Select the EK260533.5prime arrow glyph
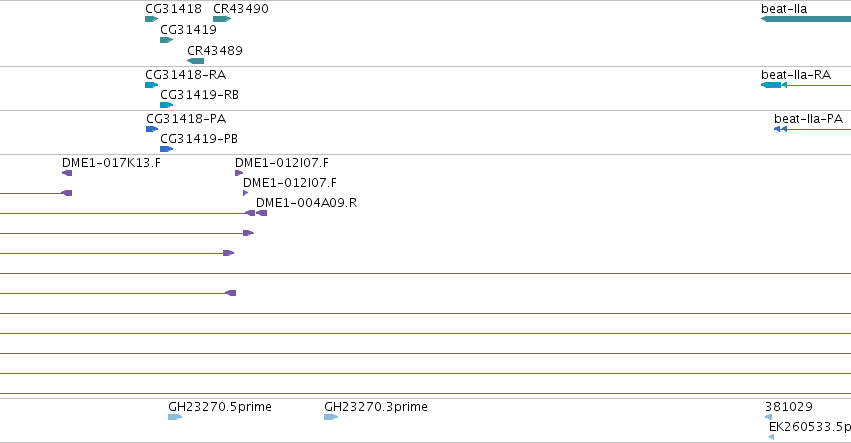The width and height of the screenshot is (851, 443). point(772,437)
